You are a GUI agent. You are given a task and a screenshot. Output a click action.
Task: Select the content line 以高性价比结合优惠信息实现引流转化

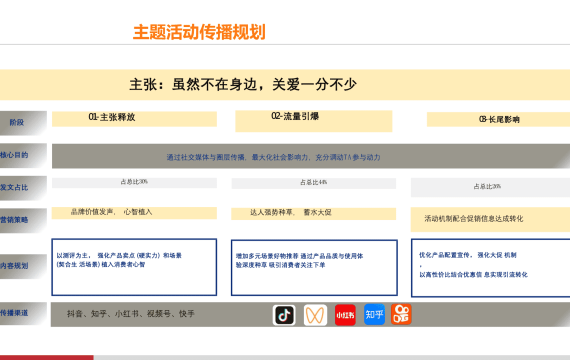473,275
